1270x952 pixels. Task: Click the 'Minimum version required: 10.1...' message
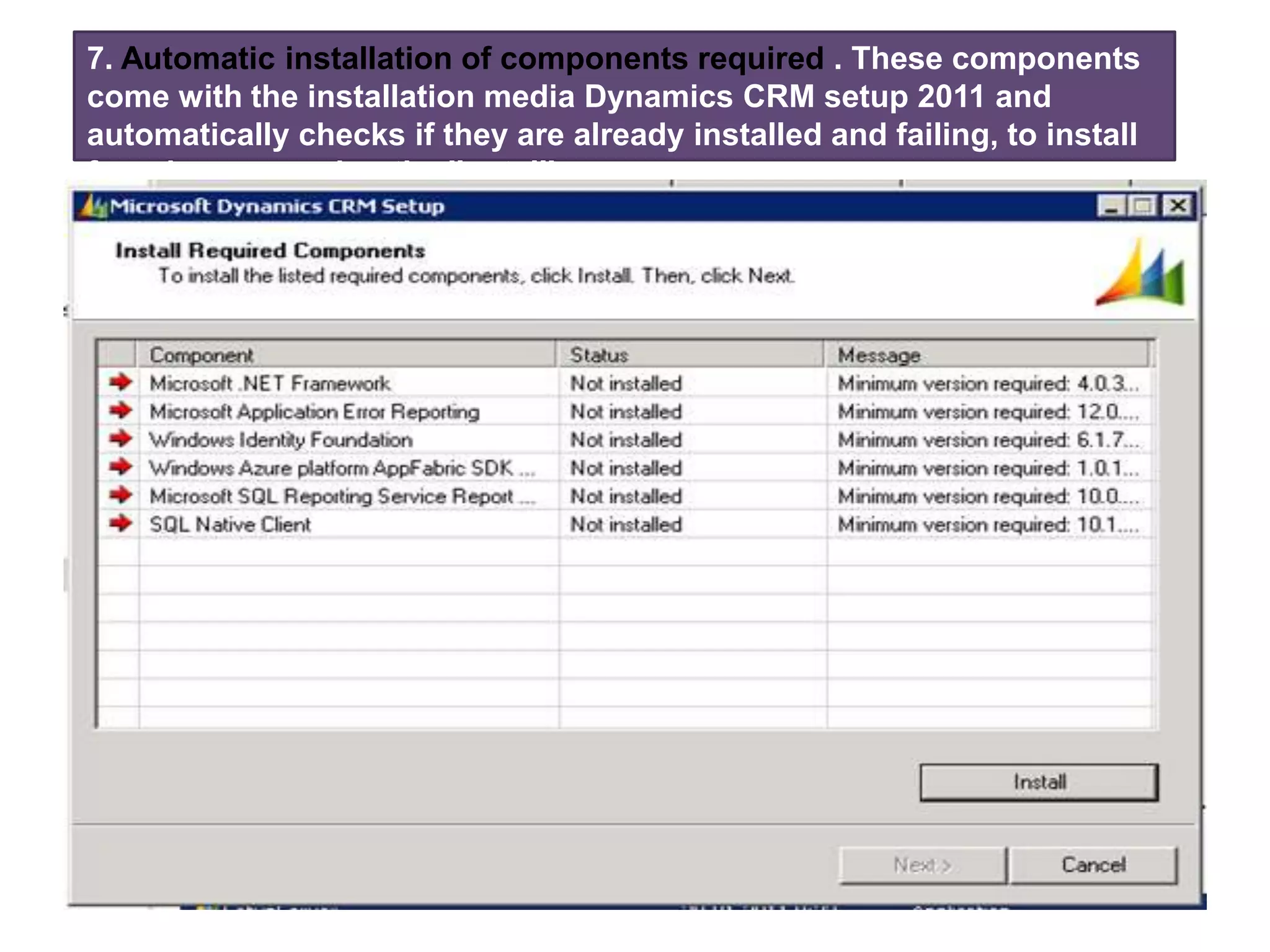coord(988,524)
